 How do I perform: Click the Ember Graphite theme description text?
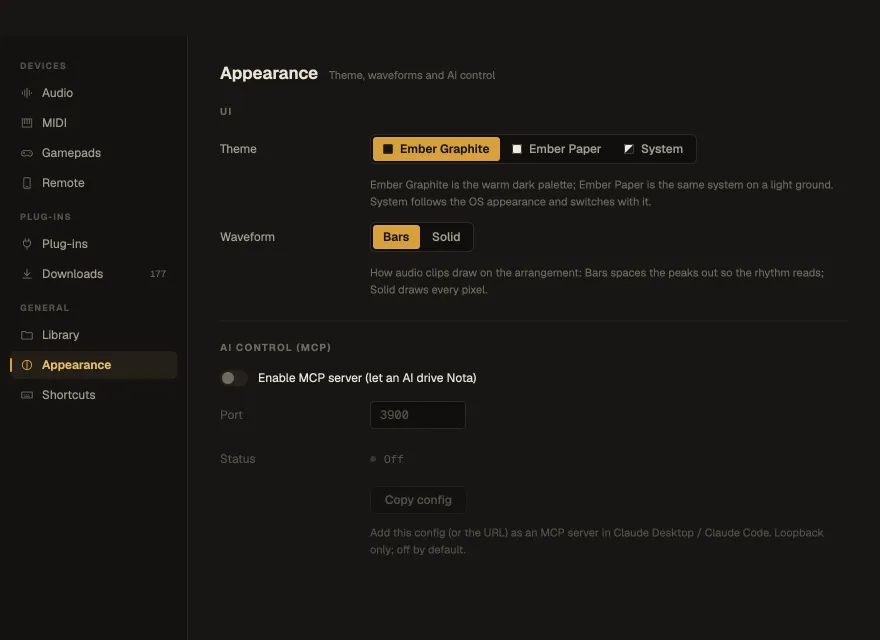point(602,193)
